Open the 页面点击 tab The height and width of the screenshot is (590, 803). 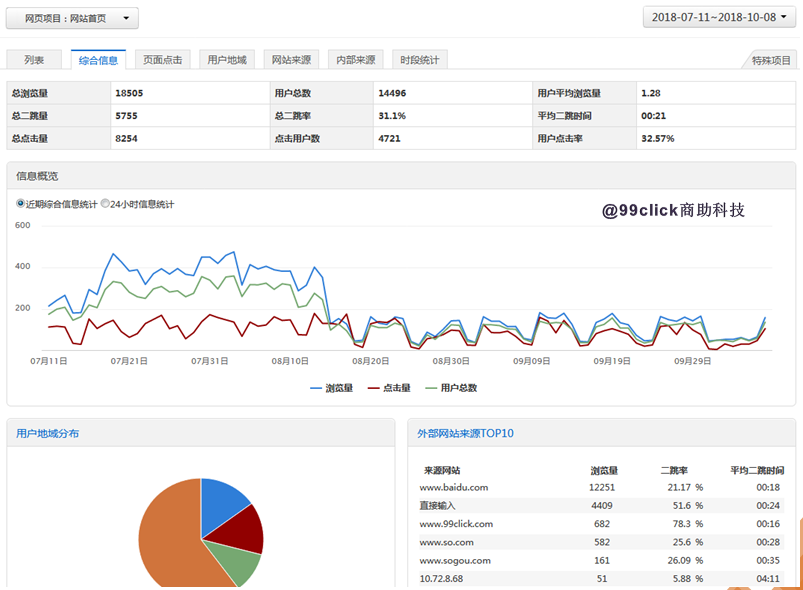point(162,60)
